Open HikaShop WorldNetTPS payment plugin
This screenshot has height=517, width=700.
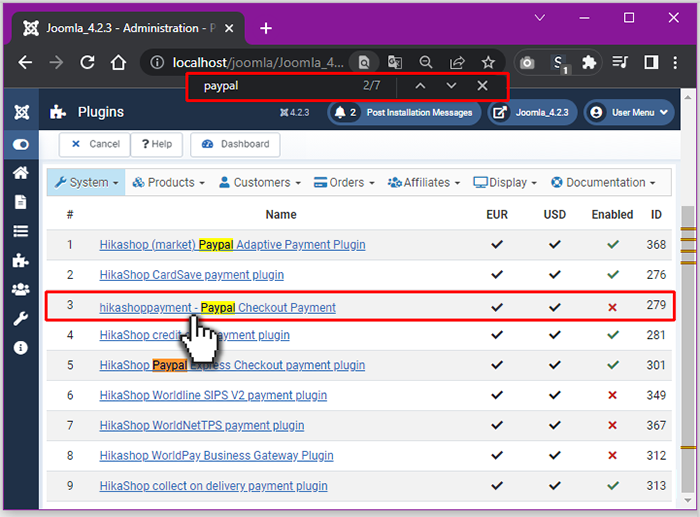[x=202, y=425]
